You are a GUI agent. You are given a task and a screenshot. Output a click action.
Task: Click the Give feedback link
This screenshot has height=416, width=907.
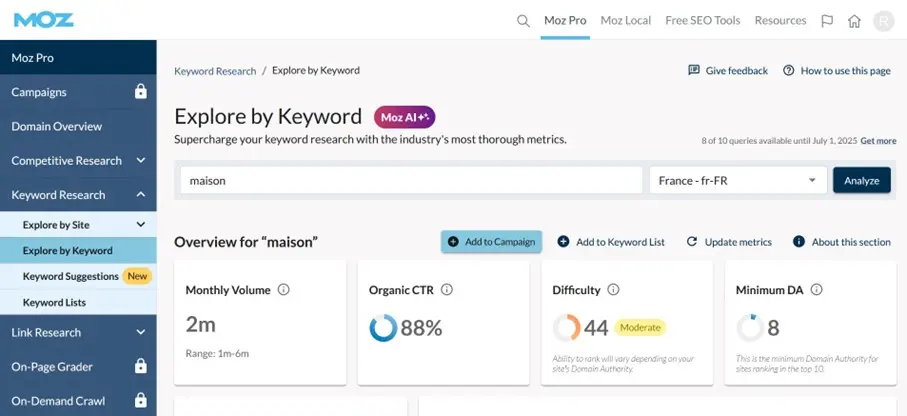point(728,71)
